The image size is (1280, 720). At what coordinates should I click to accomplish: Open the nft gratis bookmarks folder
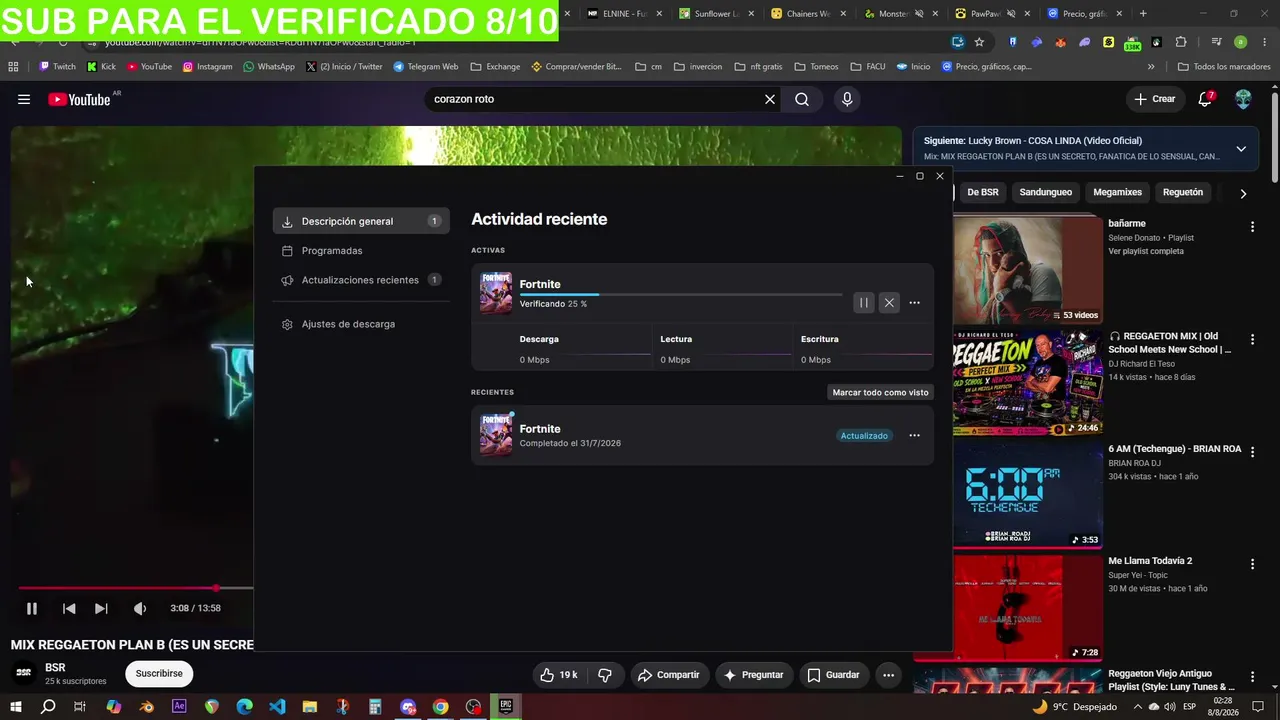[x=760, y=67]
